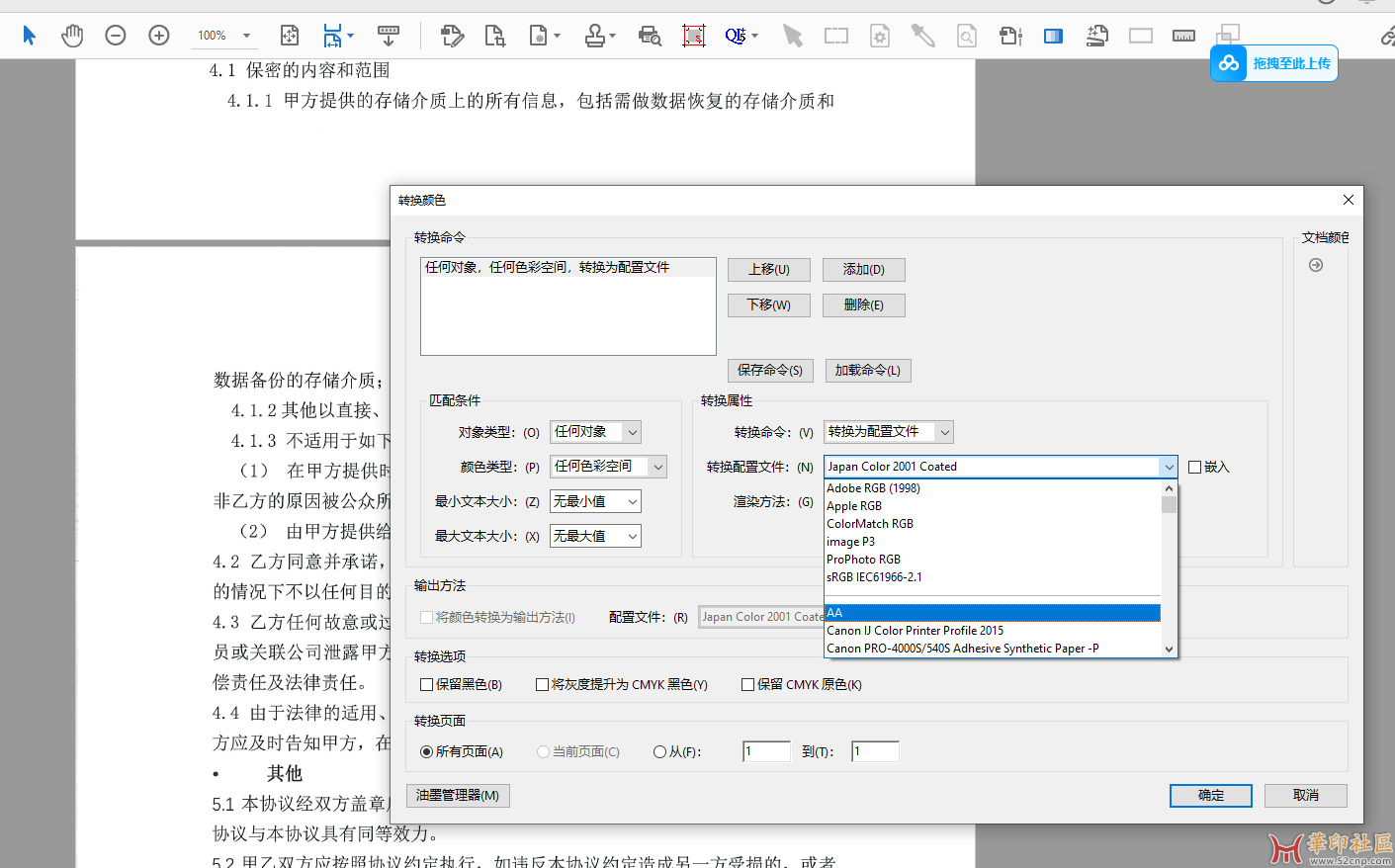Click the 确定 (OK) button

click(1210, 796)
